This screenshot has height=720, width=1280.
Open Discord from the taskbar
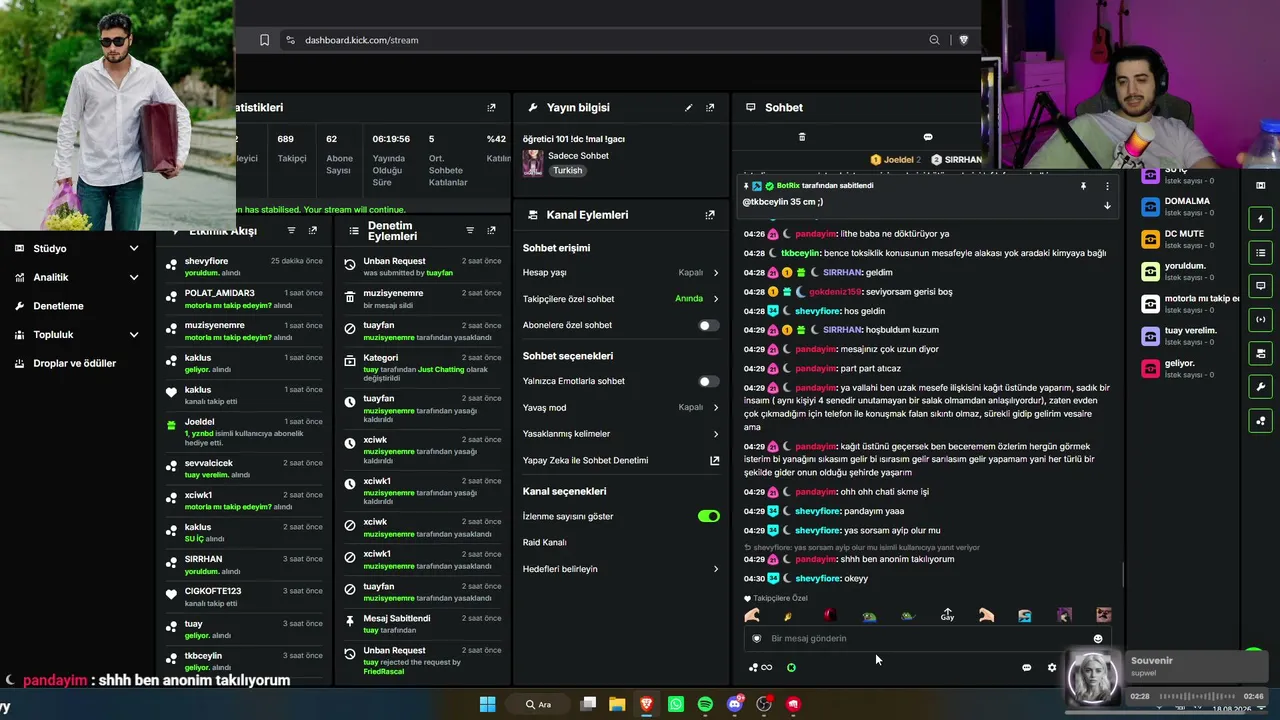(x=735, y=704)
